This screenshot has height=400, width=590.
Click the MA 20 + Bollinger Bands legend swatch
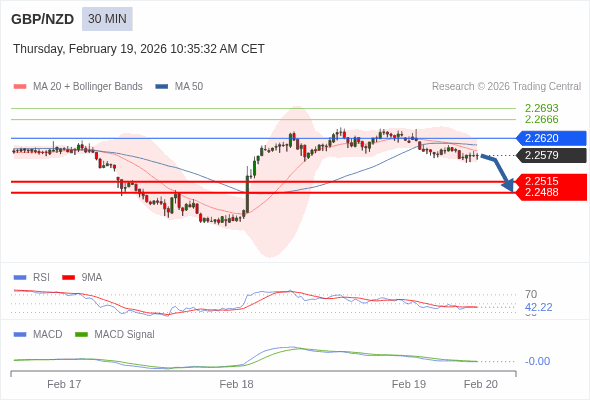pyautogui.click(x=20, y=87)
